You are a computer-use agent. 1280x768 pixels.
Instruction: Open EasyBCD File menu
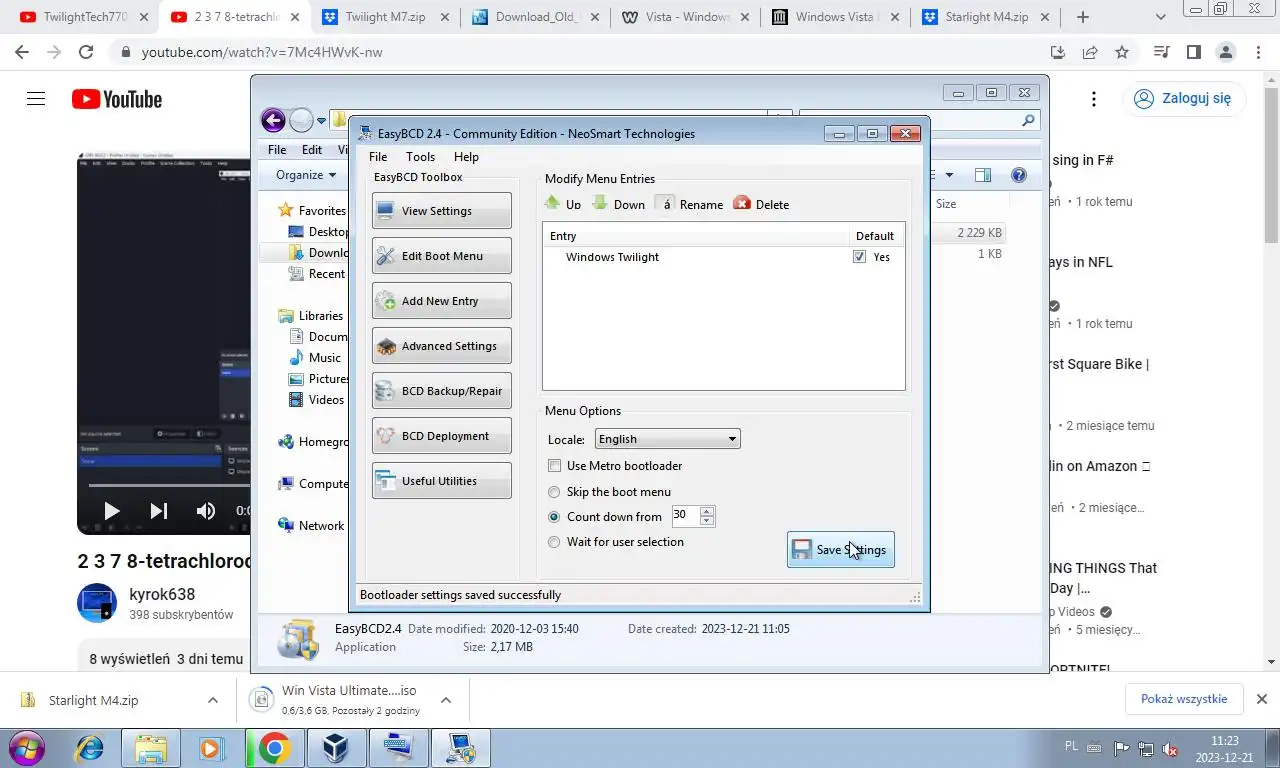point(378,157)
